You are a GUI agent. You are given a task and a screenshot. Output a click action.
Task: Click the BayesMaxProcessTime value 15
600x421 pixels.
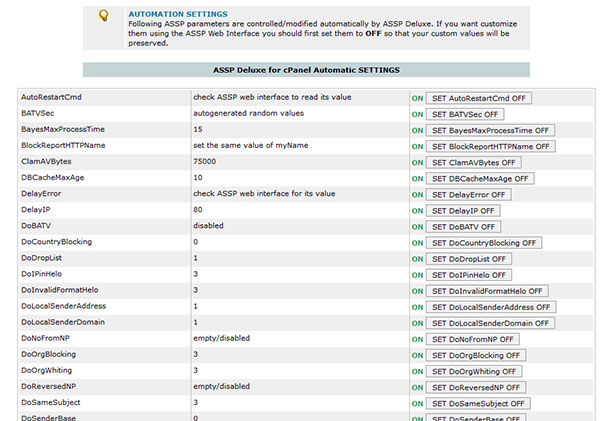click(x=197, y=129)
